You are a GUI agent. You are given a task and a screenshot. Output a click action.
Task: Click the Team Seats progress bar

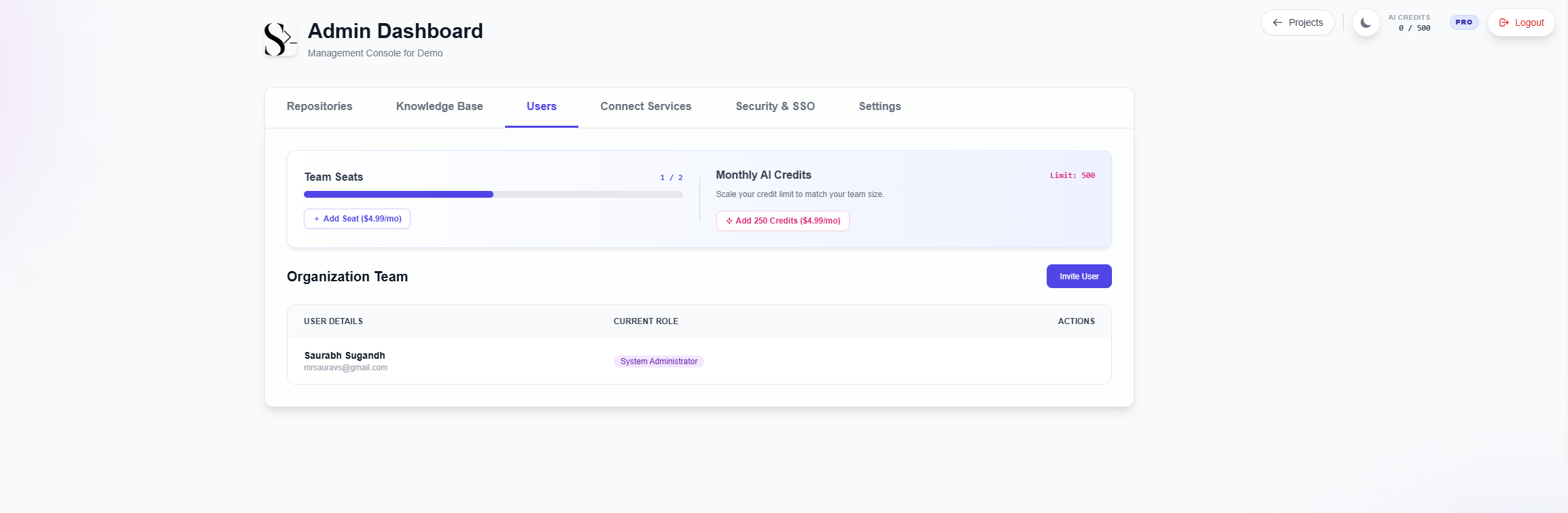coord(493,194)
